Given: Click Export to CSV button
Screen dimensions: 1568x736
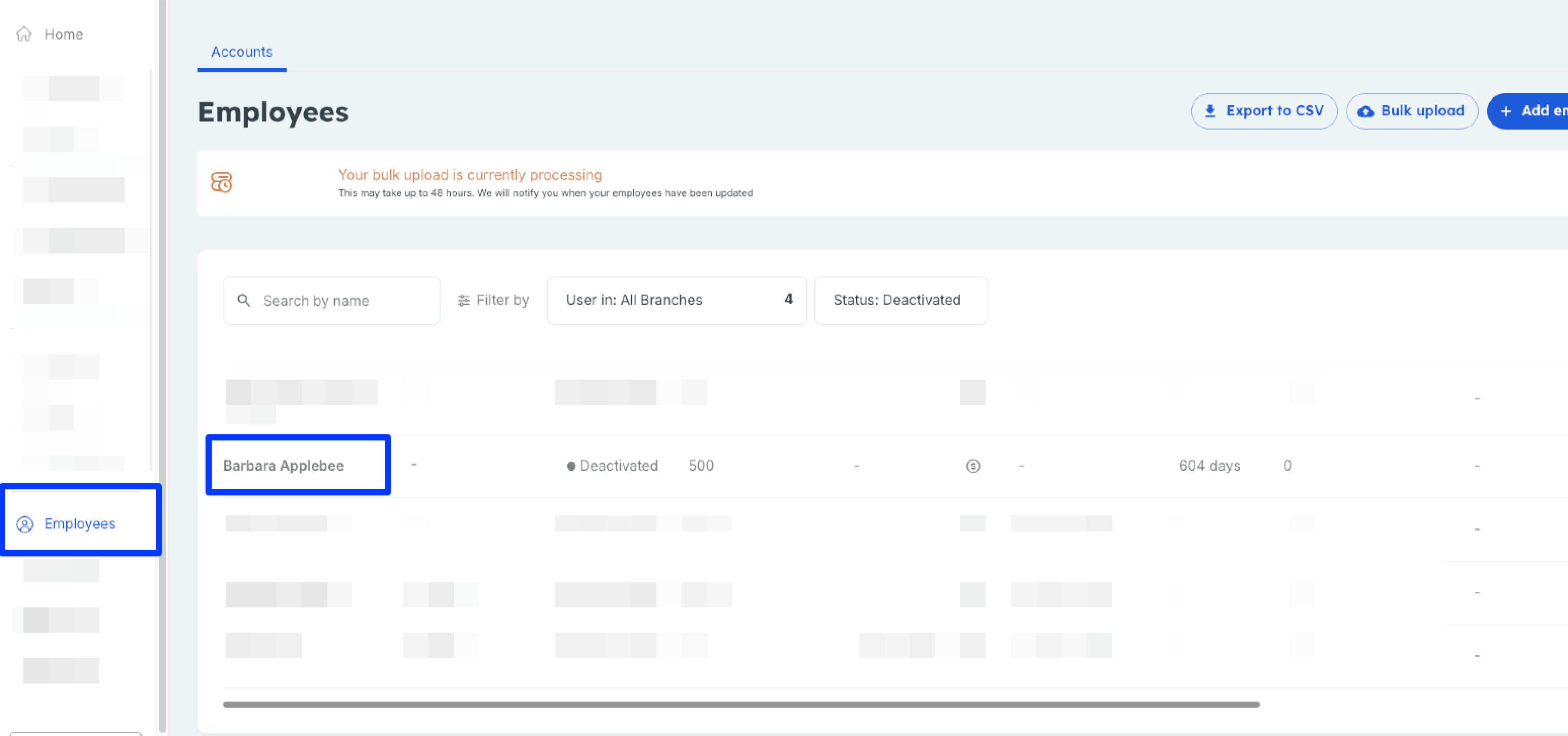Looking at the screenshot, I should [x=1264, y=111].
